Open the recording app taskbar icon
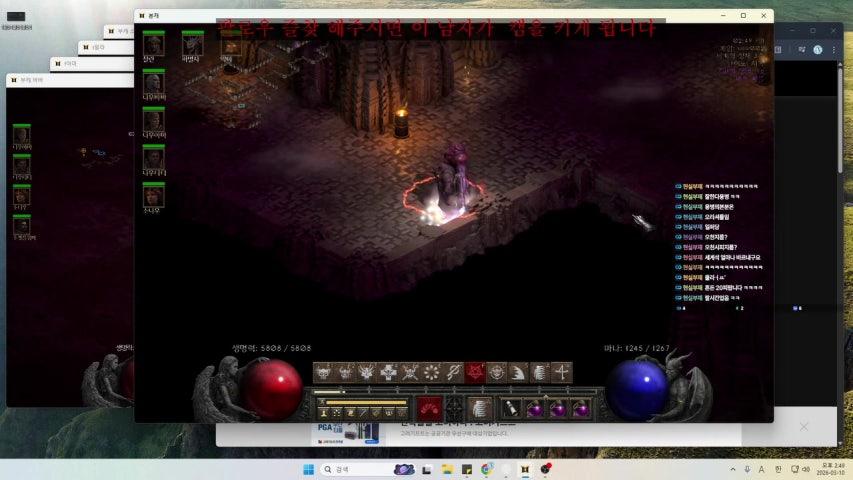The width and height of the screenshot is (853, 480). point(546,469)
